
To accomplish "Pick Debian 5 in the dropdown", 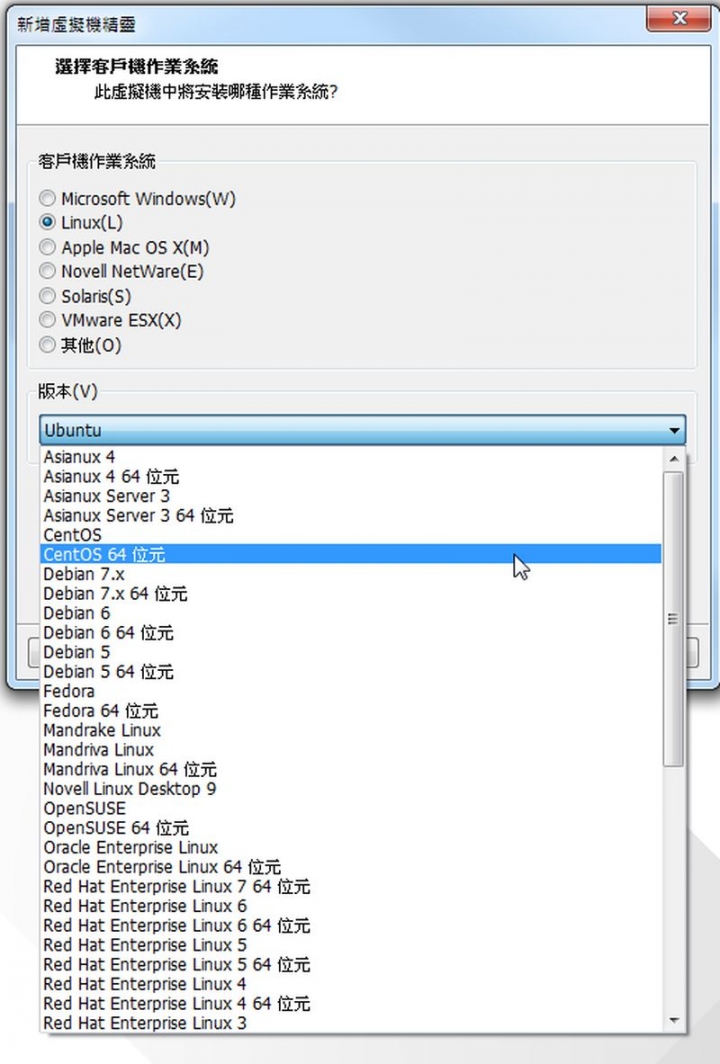I will coord(351,652).
